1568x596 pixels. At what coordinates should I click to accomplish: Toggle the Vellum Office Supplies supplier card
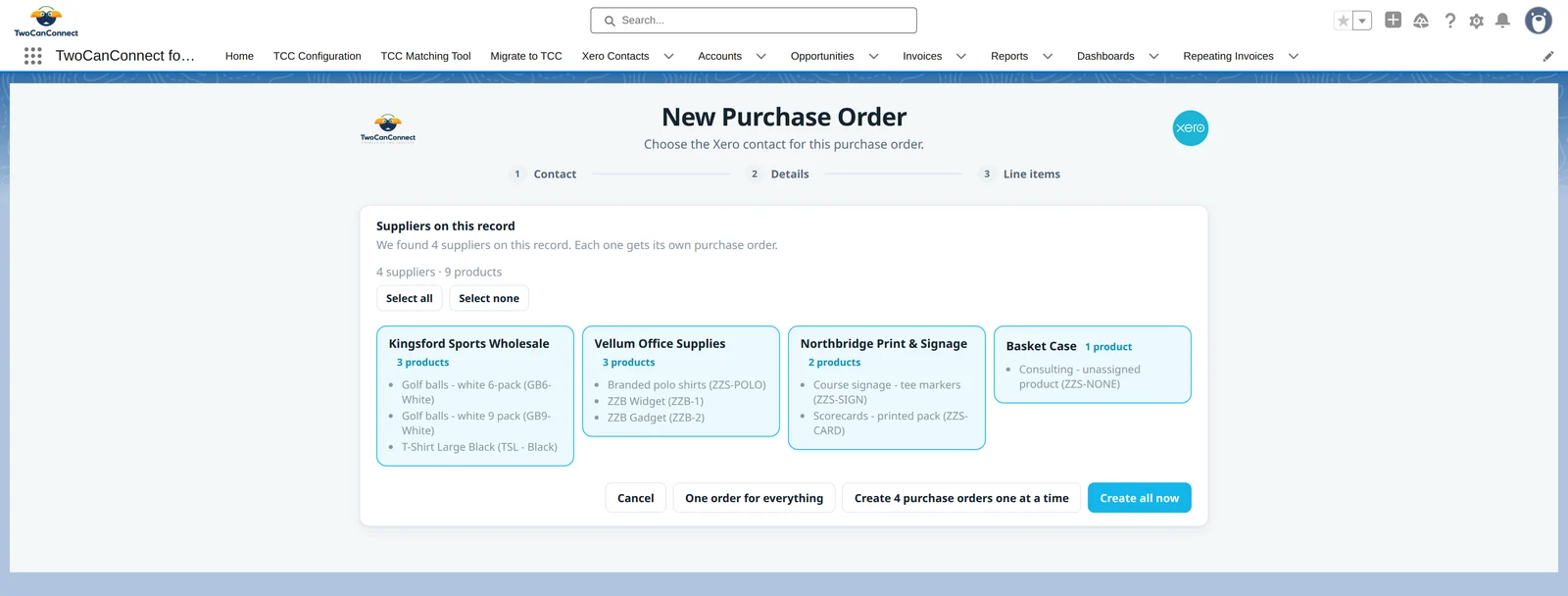click(x=681, y=381)
